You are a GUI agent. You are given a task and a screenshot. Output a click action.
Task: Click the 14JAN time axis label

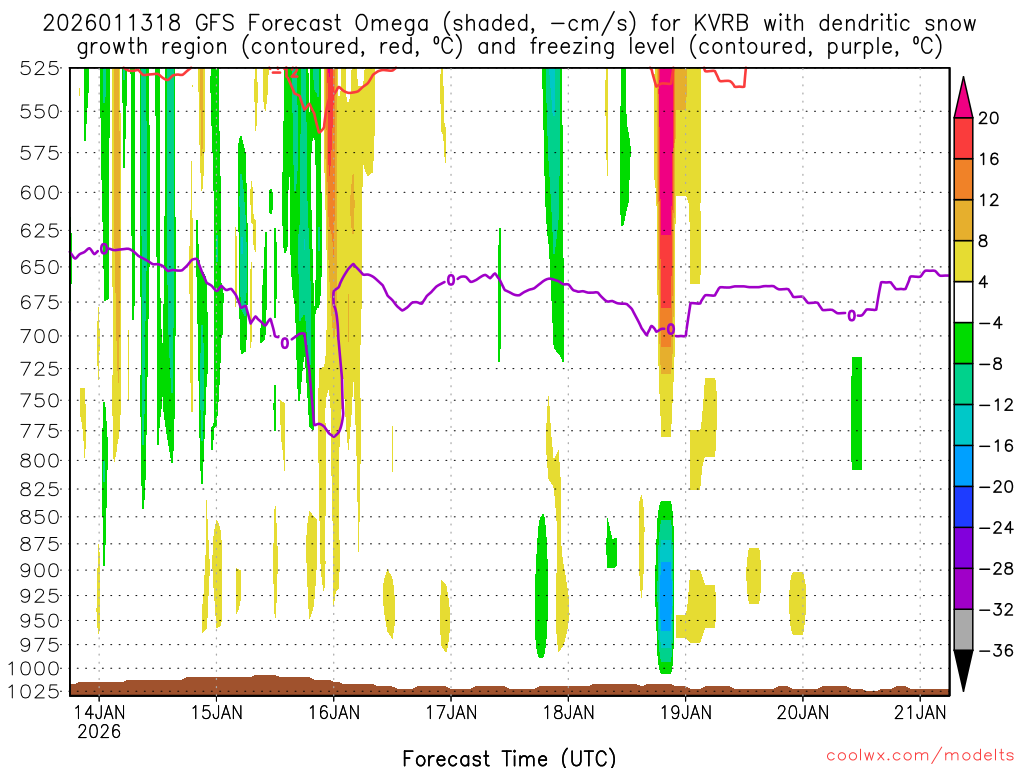[x=99, y=712]
